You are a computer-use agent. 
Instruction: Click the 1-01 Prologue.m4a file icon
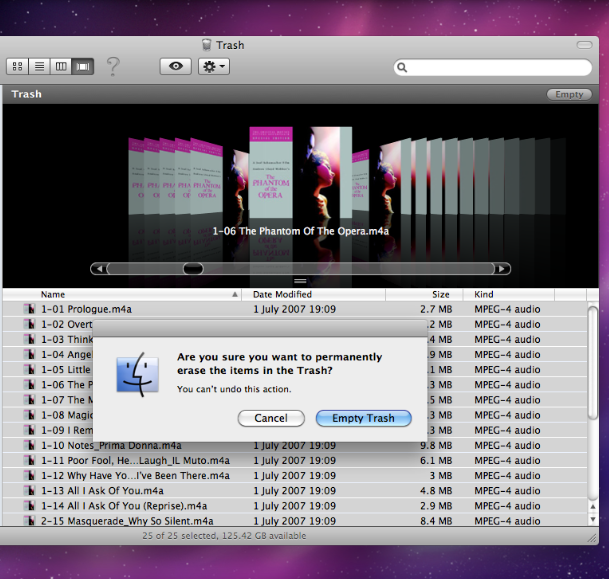(x=29, y=309)
